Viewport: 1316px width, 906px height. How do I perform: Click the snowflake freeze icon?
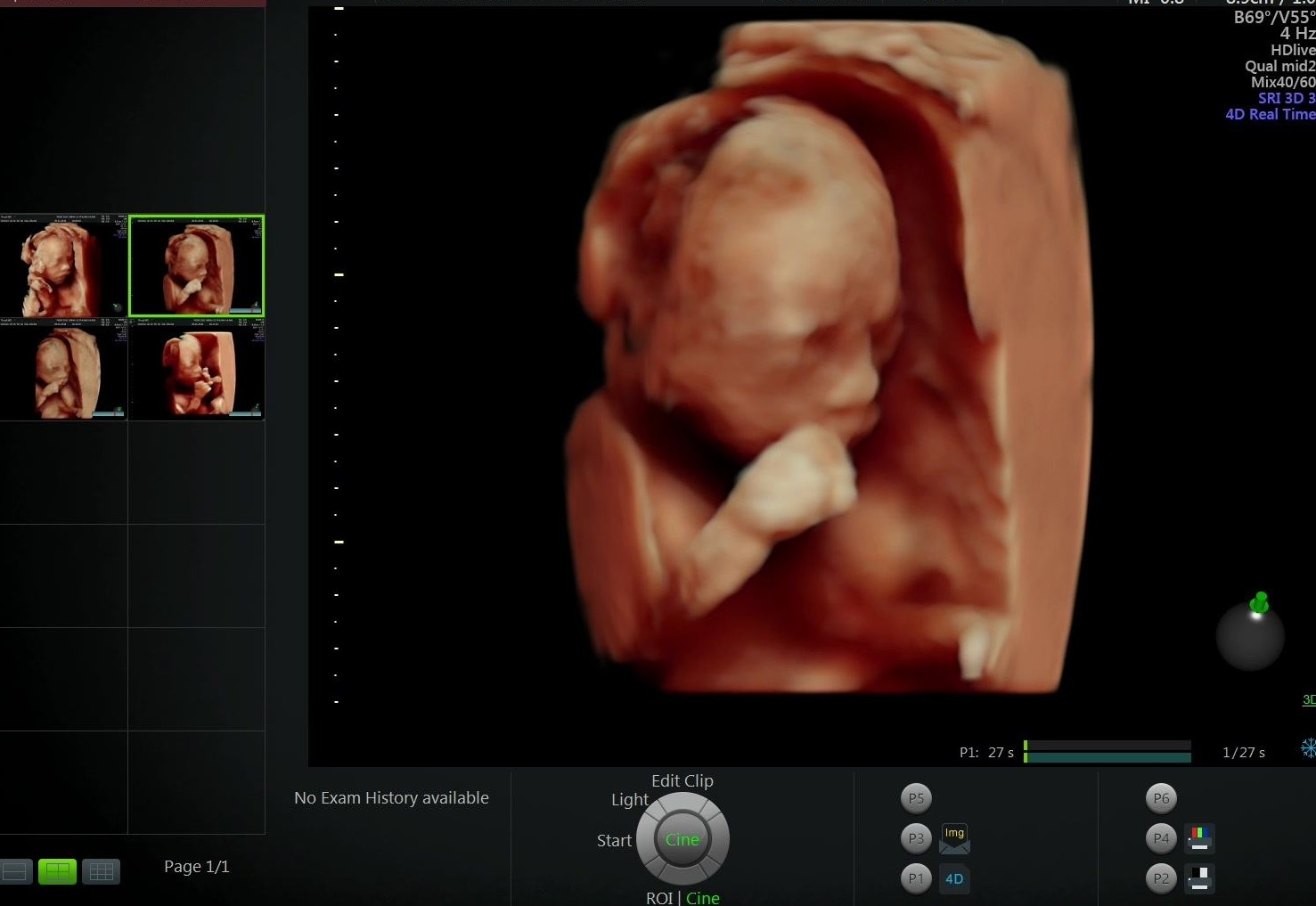(x=1308, y=747)
